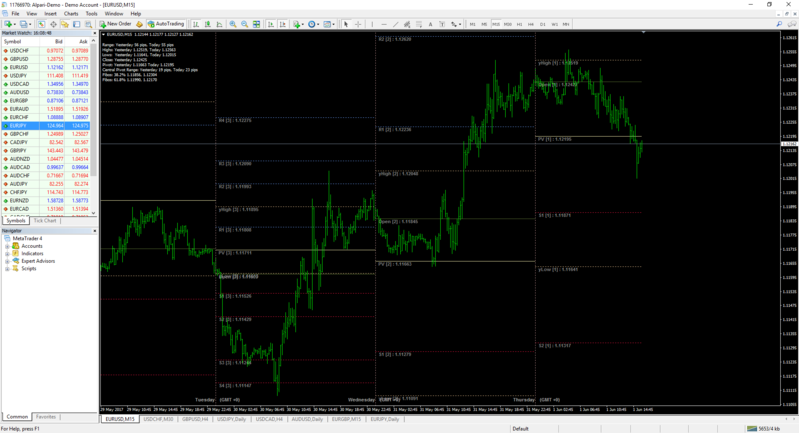Toggle the Market Watch window icon
799x433 pixels.
point(41,24)
